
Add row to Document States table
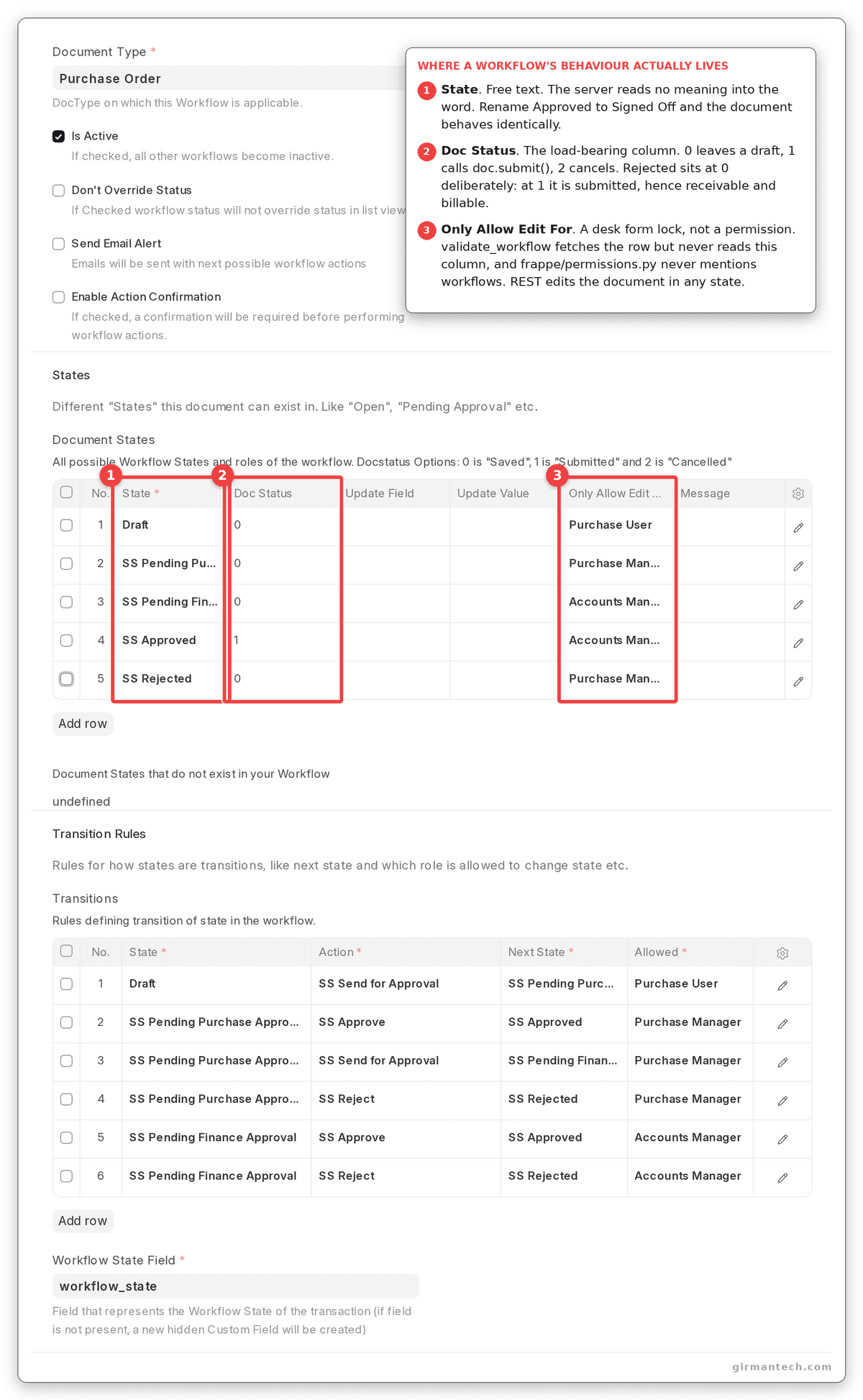(83, 724)
